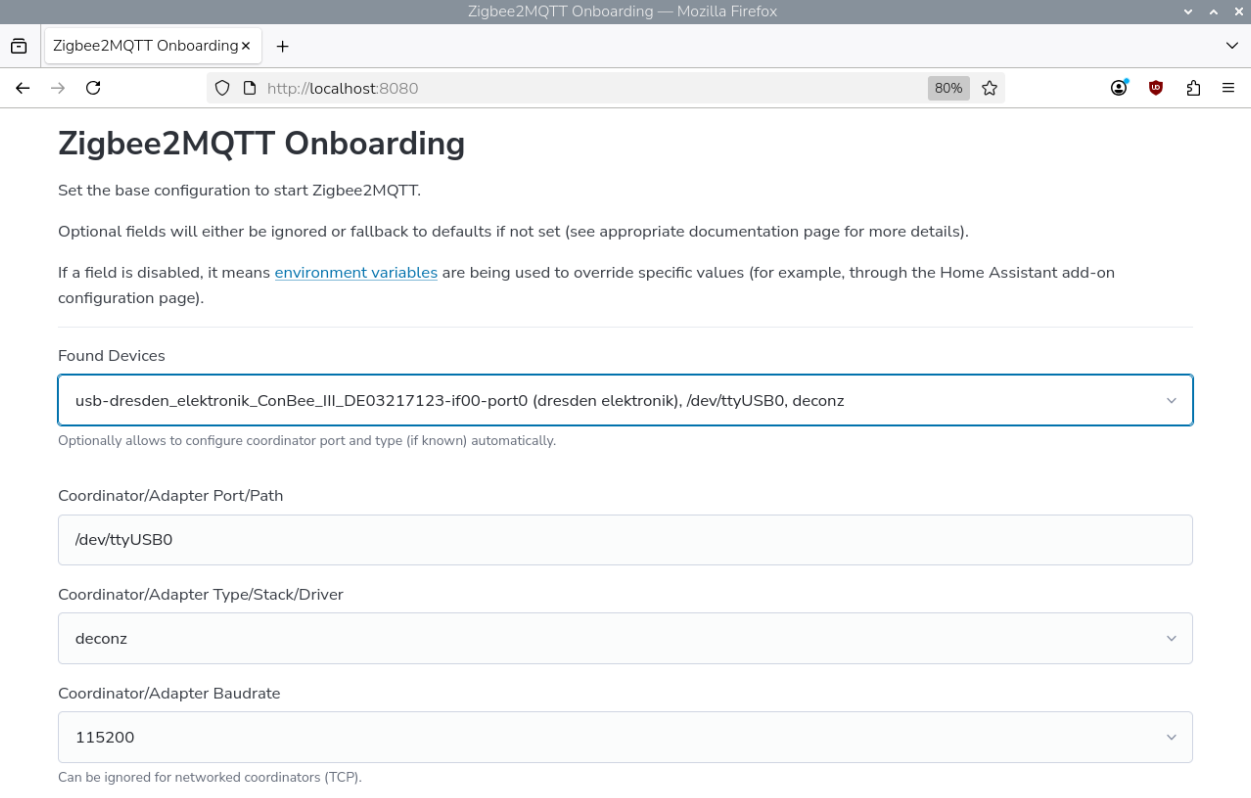Image resolution: width=1251 pixels, height=798 pixels.
Task: Open the uBlock Origin extension
Action: [1154, 87]
